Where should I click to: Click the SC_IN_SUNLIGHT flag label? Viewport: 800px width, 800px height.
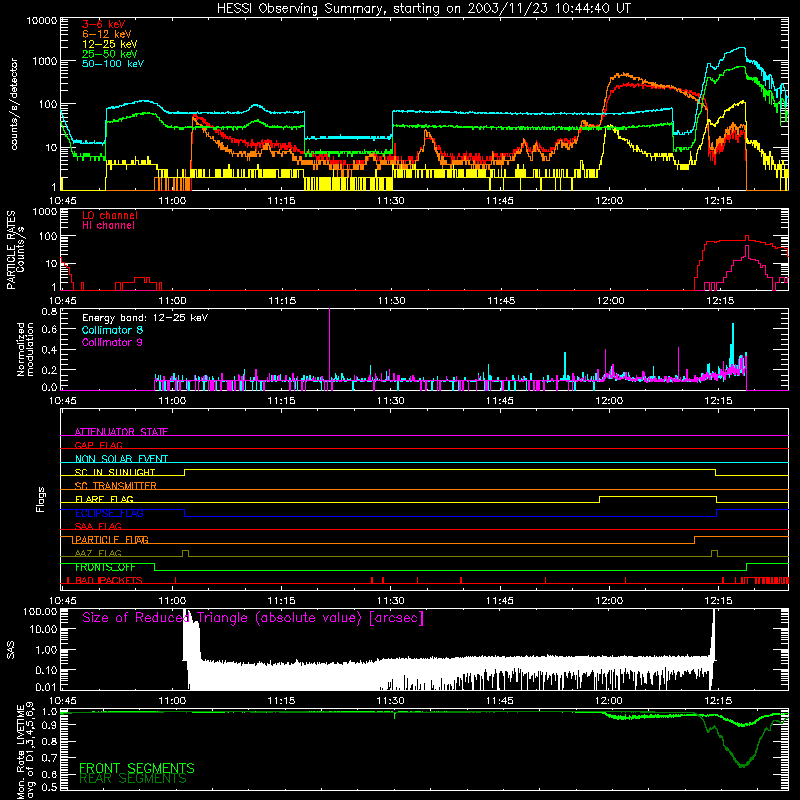pyautogui.click(x=115, y=472)
